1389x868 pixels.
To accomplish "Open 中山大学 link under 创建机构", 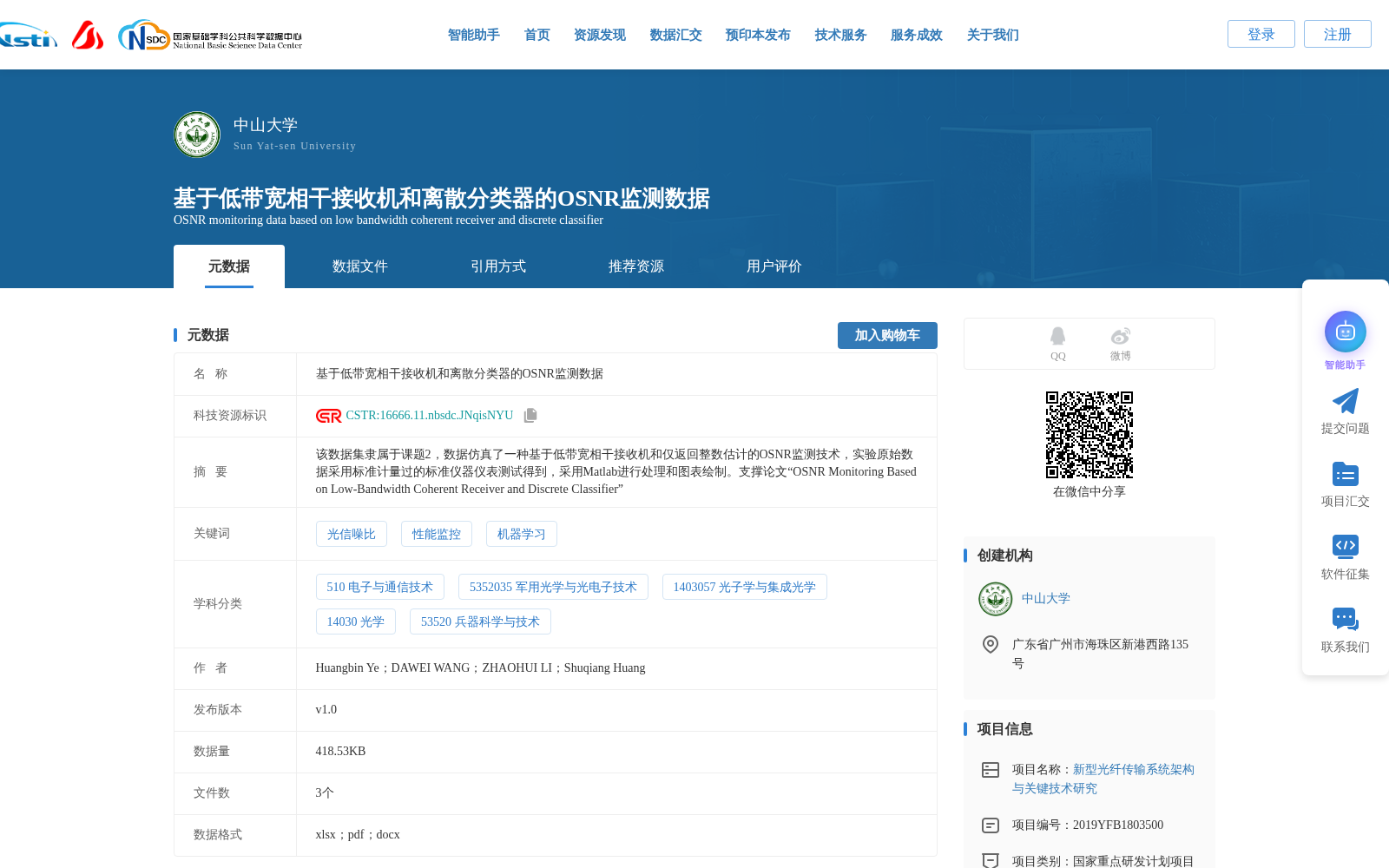I will point(1045,599).
